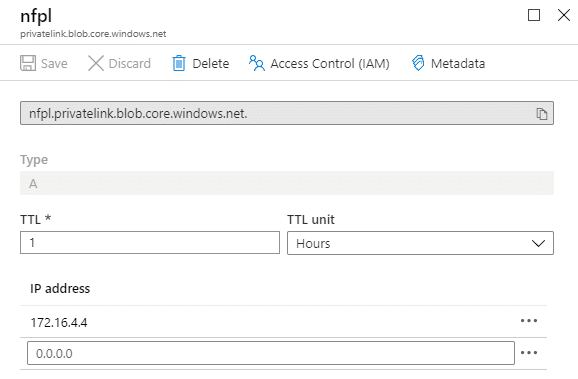Expand the TTL unit dropdown chevron
Image resolution: width=578 pixels, height=379 pixels.
click(538, 243)
